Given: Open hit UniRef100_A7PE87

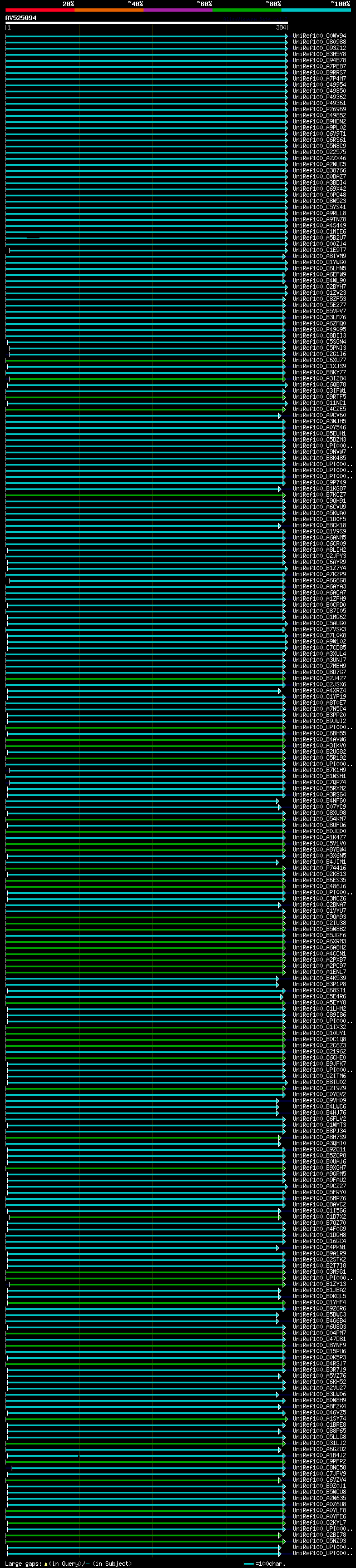Looking at the screenshot, I should point(319,66).
